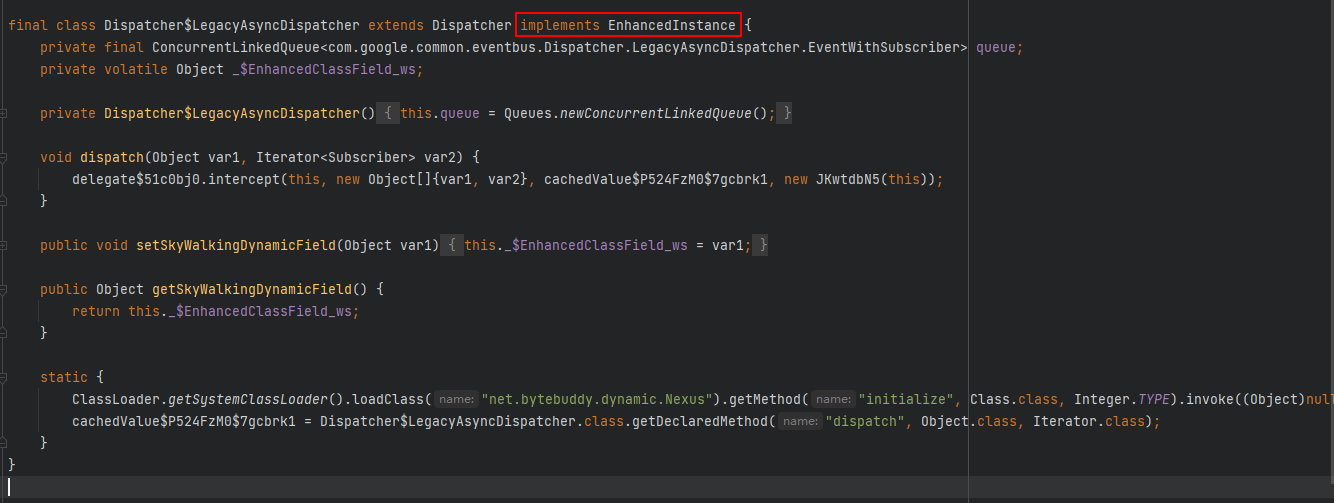Click delegate$51c0bj0 identifier
Screen dimensions: 1334x503
pyautogui.click(x=136, y=179)
